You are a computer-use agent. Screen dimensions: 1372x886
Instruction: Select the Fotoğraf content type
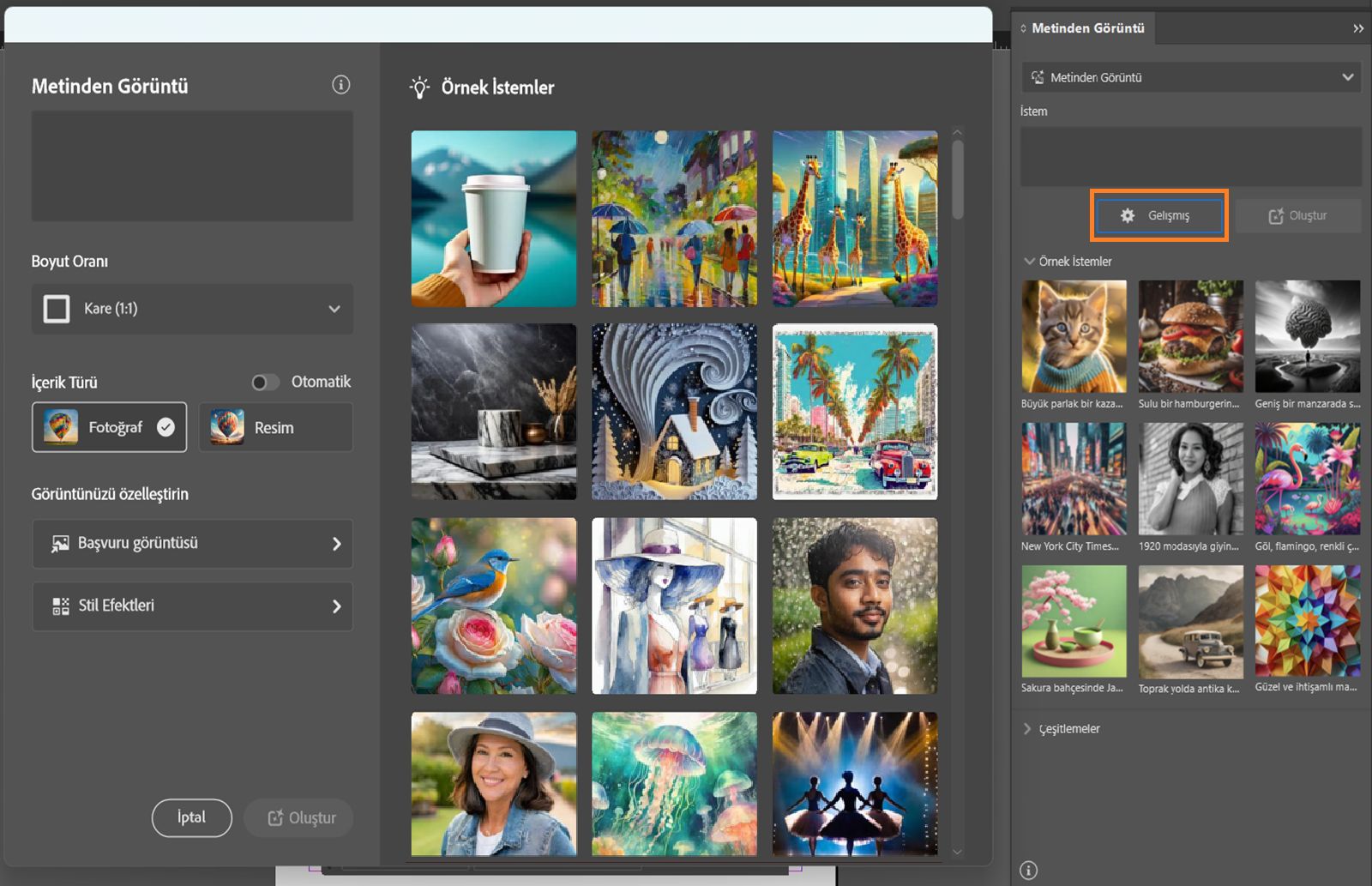click(x=109, y=427)
